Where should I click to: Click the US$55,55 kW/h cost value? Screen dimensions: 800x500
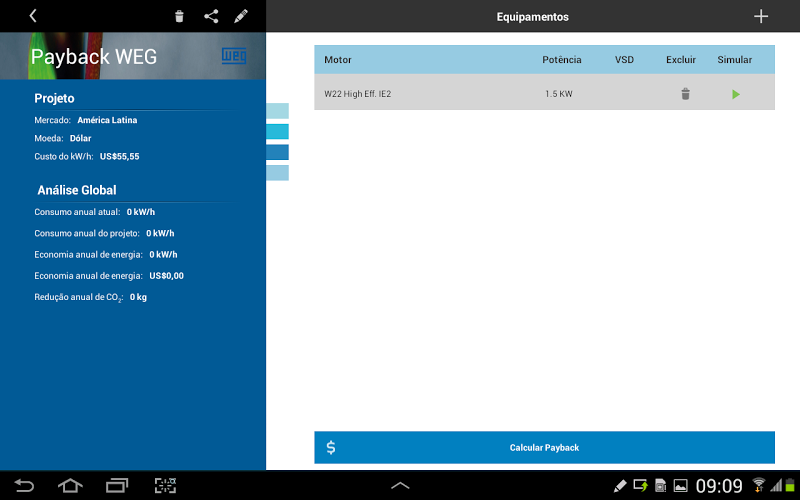coord(119,157)
